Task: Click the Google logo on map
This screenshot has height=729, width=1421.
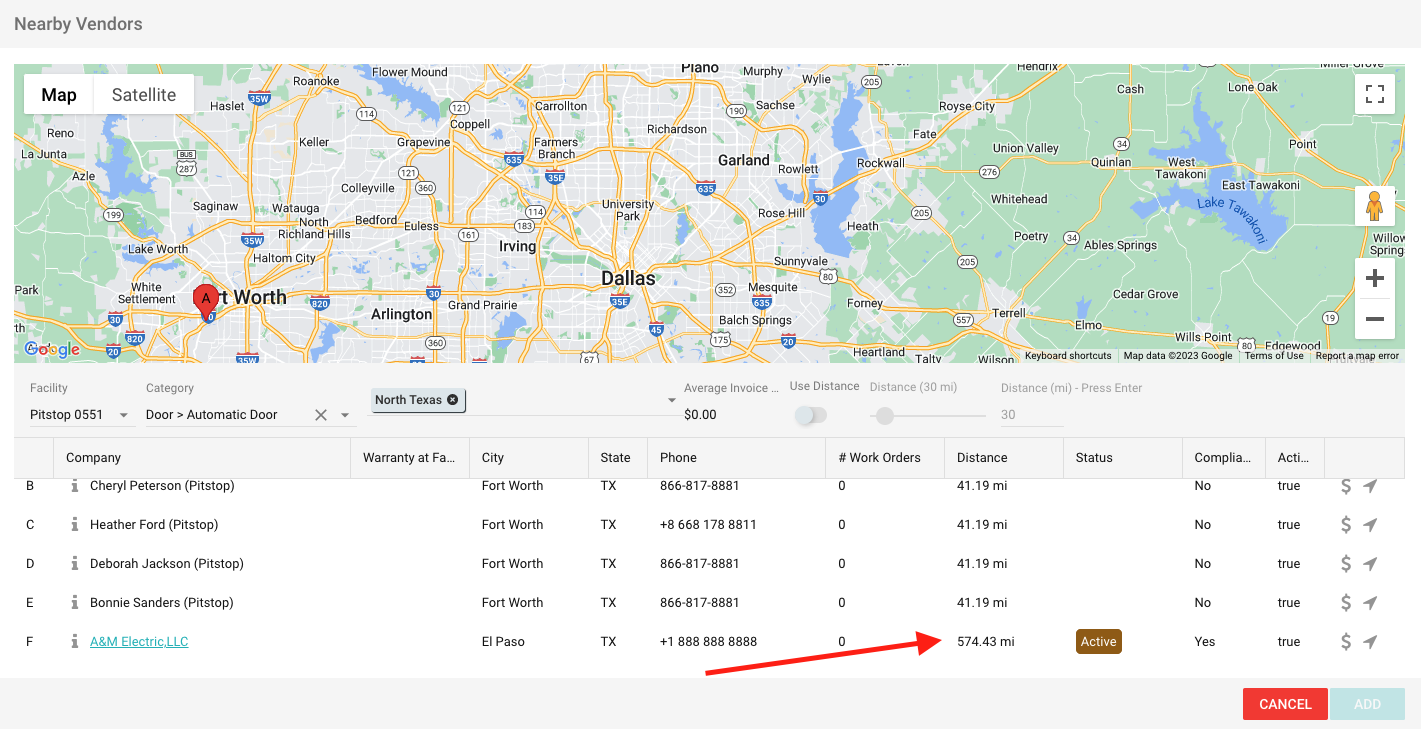Action: (x=52, y=349)
